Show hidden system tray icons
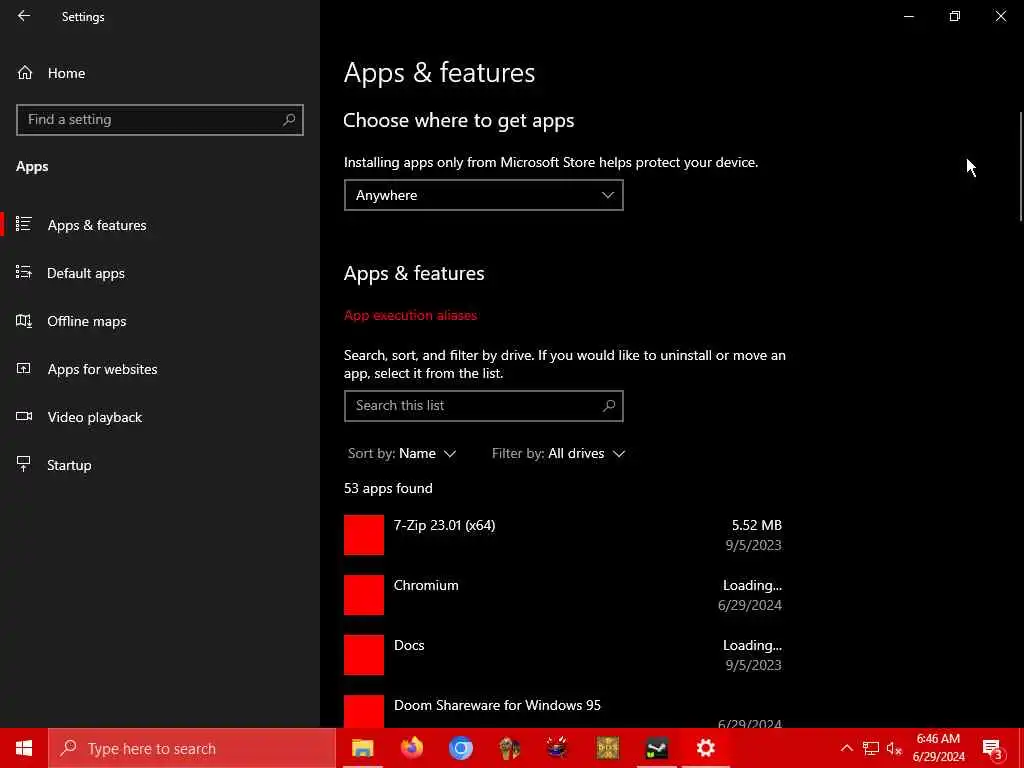Image resolution: width=1024 pixels, height=768 pixels. coord(846,748)
